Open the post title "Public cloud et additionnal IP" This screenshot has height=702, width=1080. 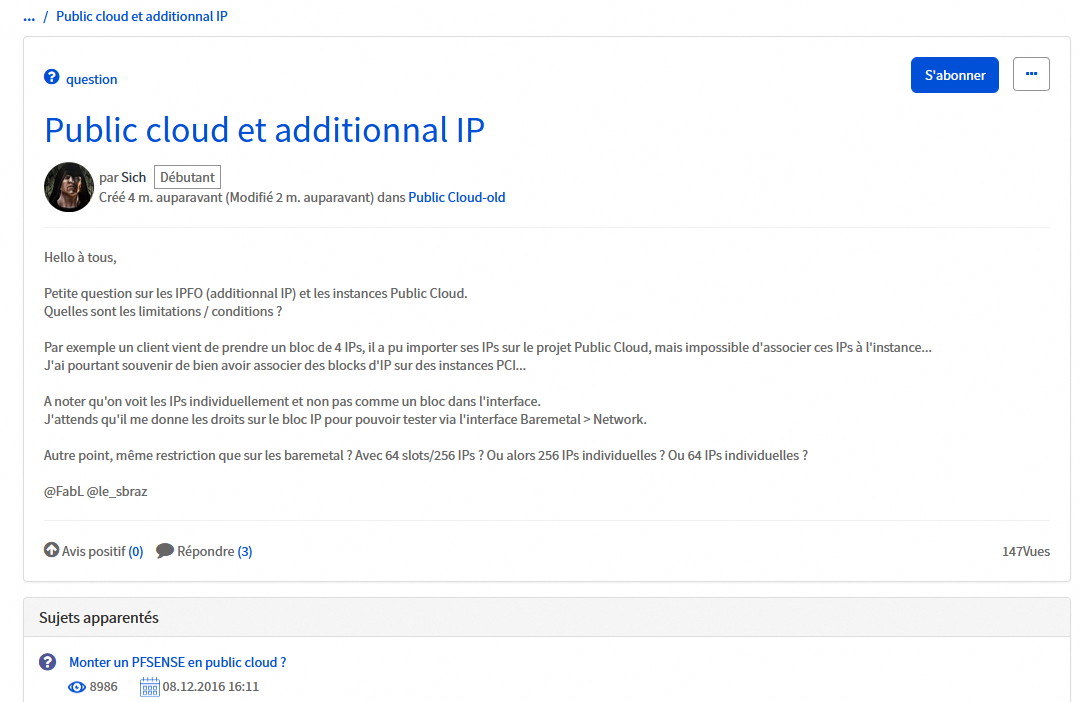tap(264, 130)
